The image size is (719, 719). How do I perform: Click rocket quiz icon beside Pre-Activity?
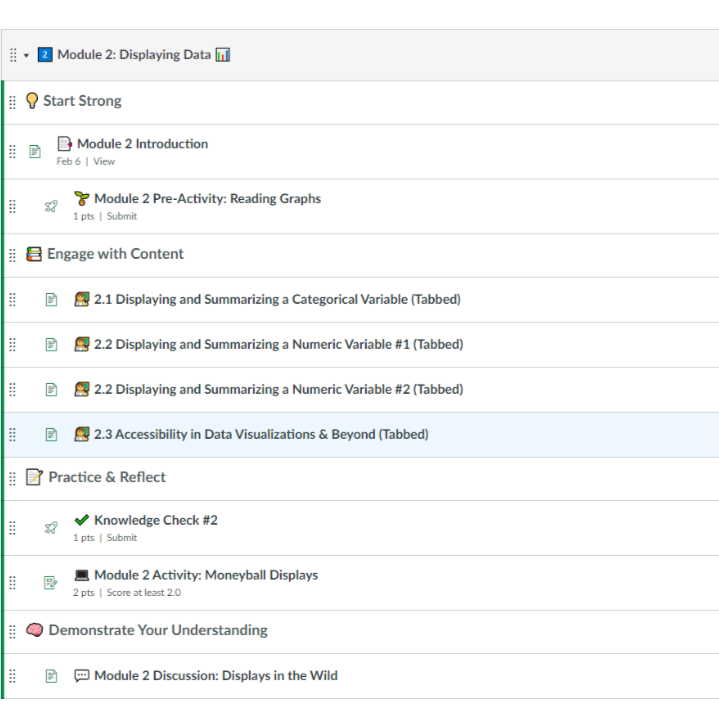(51, 207)
